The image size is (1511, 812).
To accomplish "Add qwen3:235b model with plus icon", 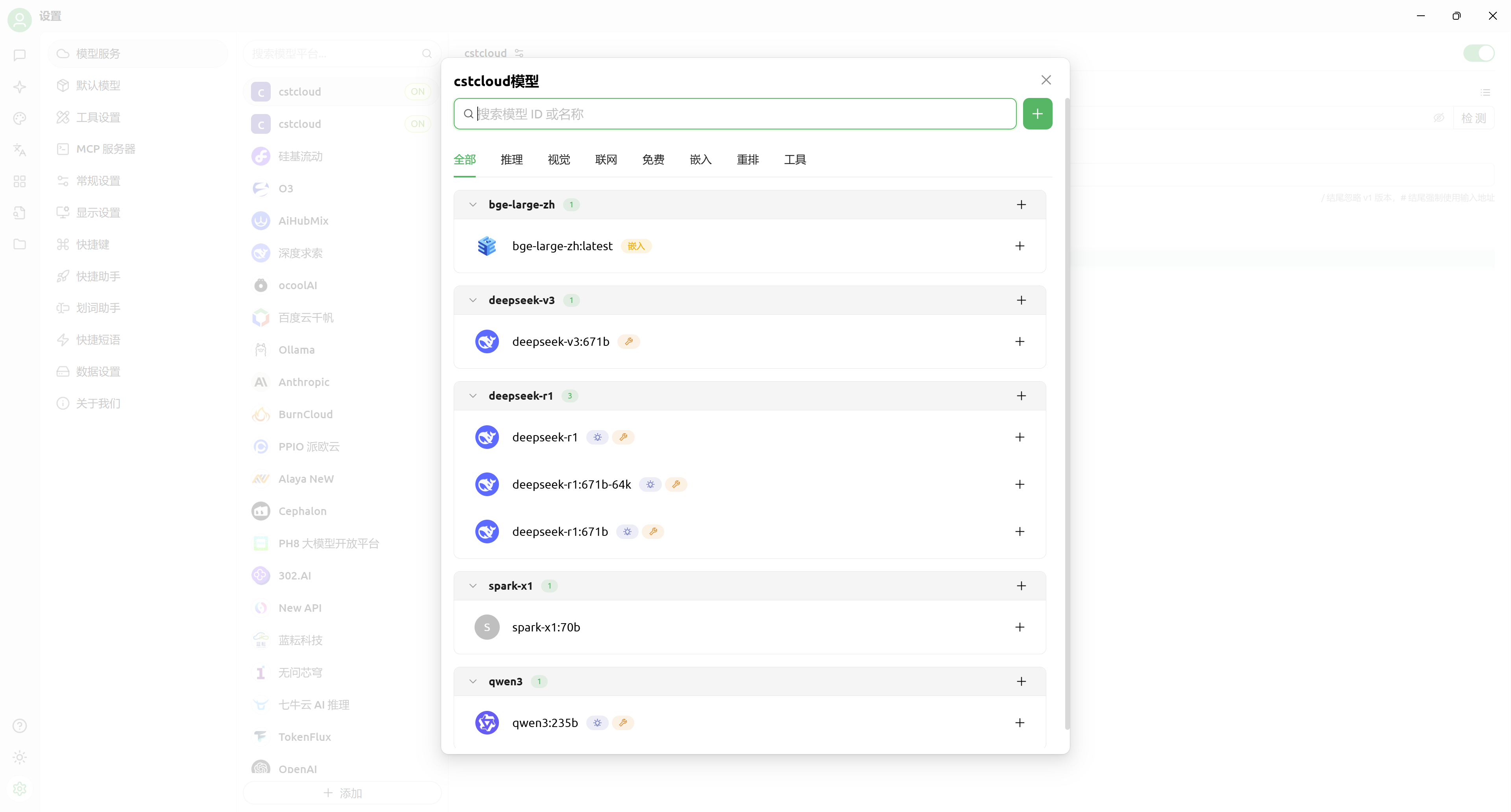I will (x=1020, y=723).
